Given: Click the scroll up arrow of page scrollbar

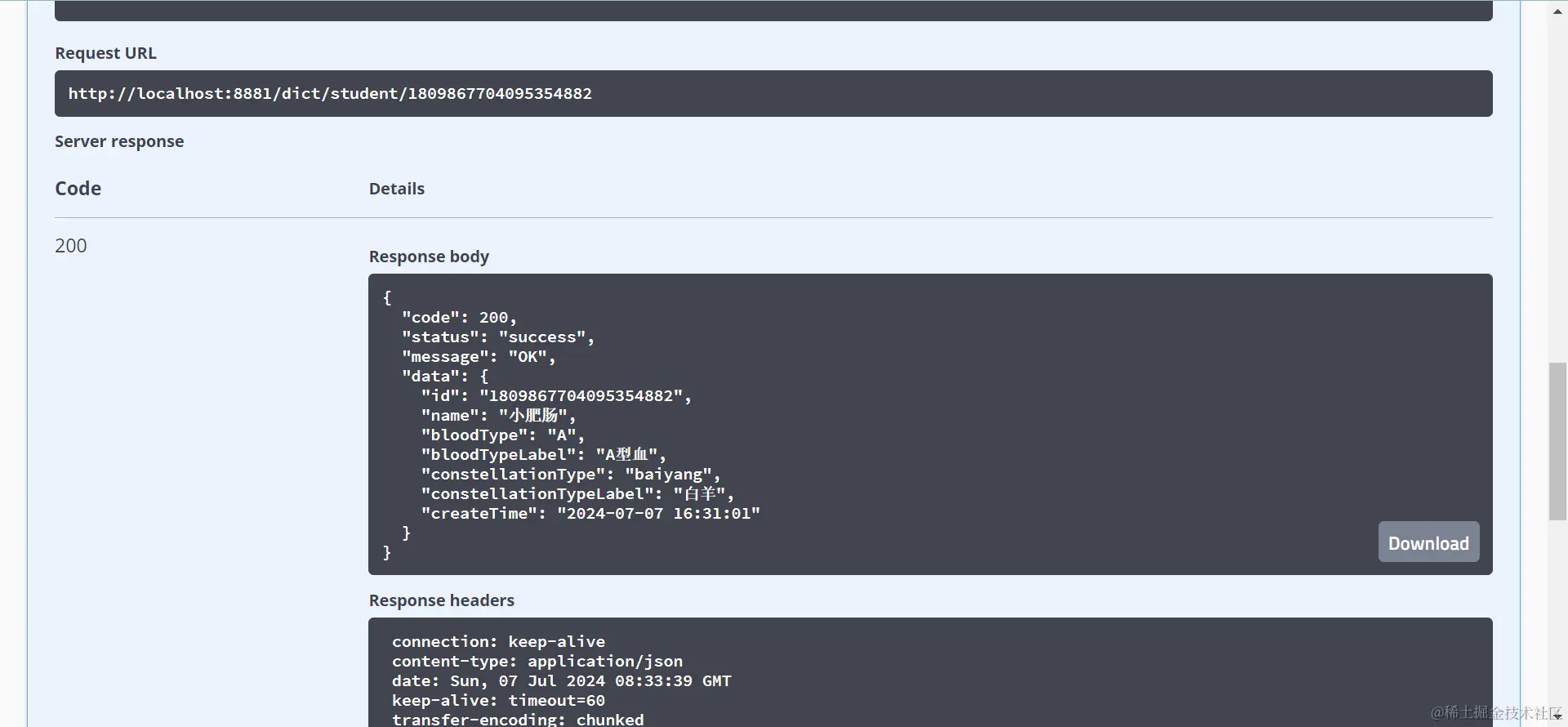Looking at the screenshot, I should 1557,11.
